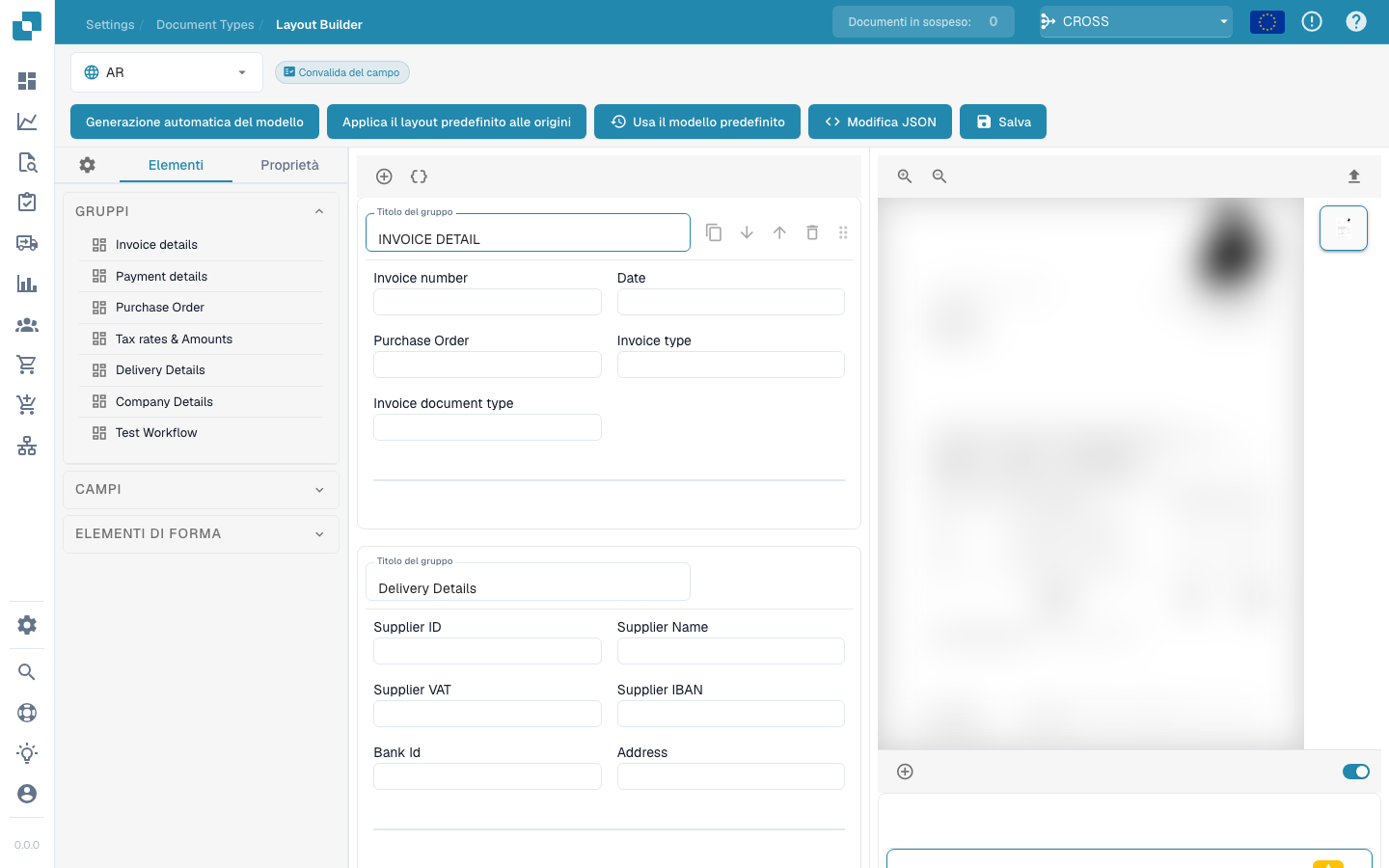Click the curly braces JSON icon
Screen dimensions: 1389x868
tap(419, 176)
